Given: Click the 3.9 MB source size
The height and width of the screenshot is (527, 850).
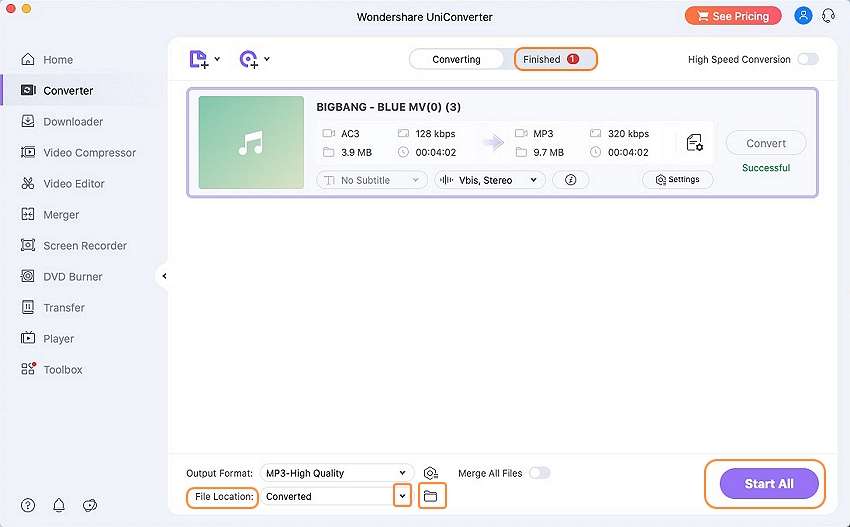Looking at the screenshot, I should pyautogui.click(x=356, y=152).
